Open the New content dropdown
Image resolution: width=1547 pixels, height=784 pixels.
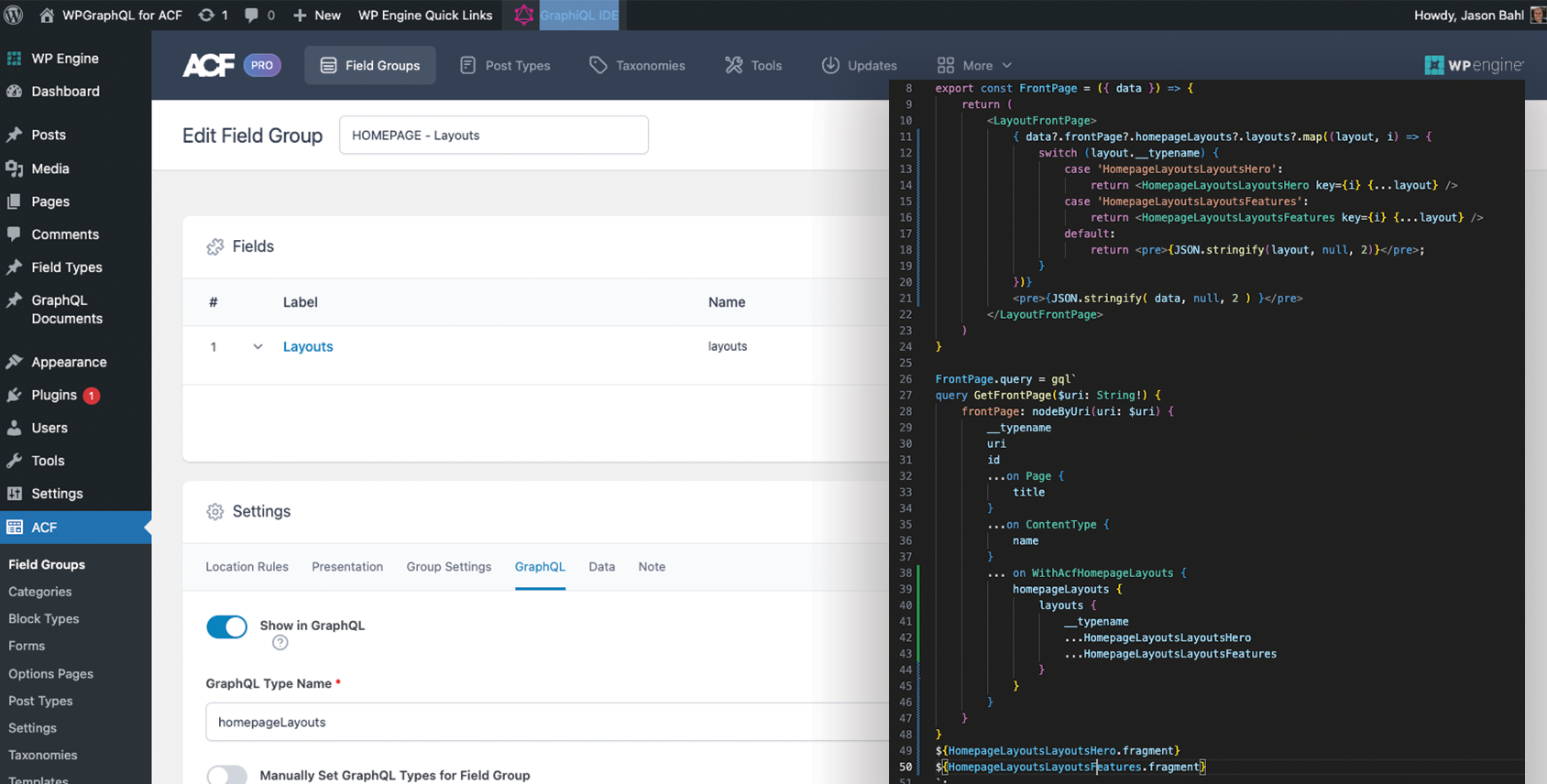click(316, 15)
